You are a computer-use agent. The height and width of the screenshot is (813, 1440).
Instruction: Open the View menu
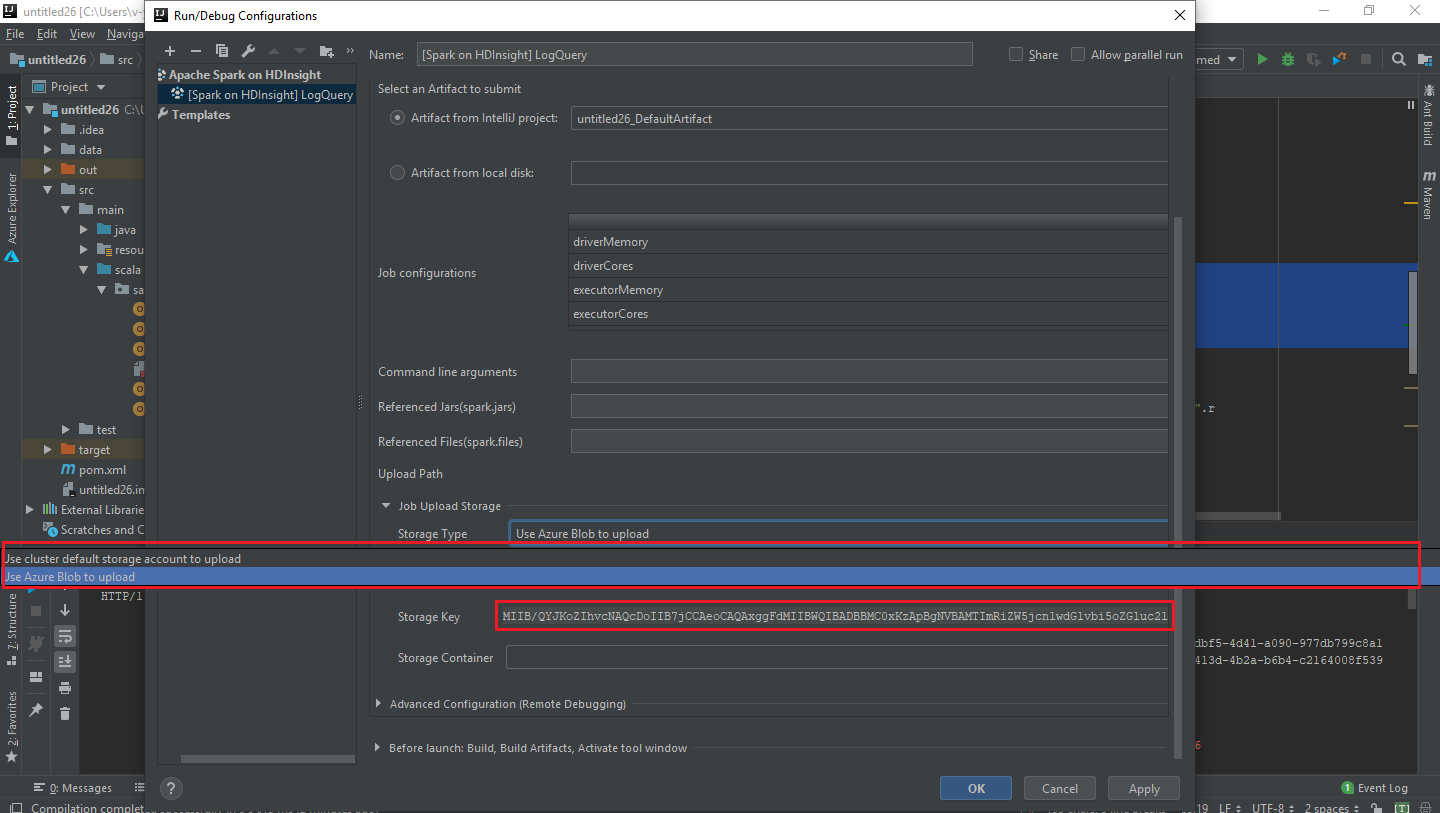tap(81, 33)
